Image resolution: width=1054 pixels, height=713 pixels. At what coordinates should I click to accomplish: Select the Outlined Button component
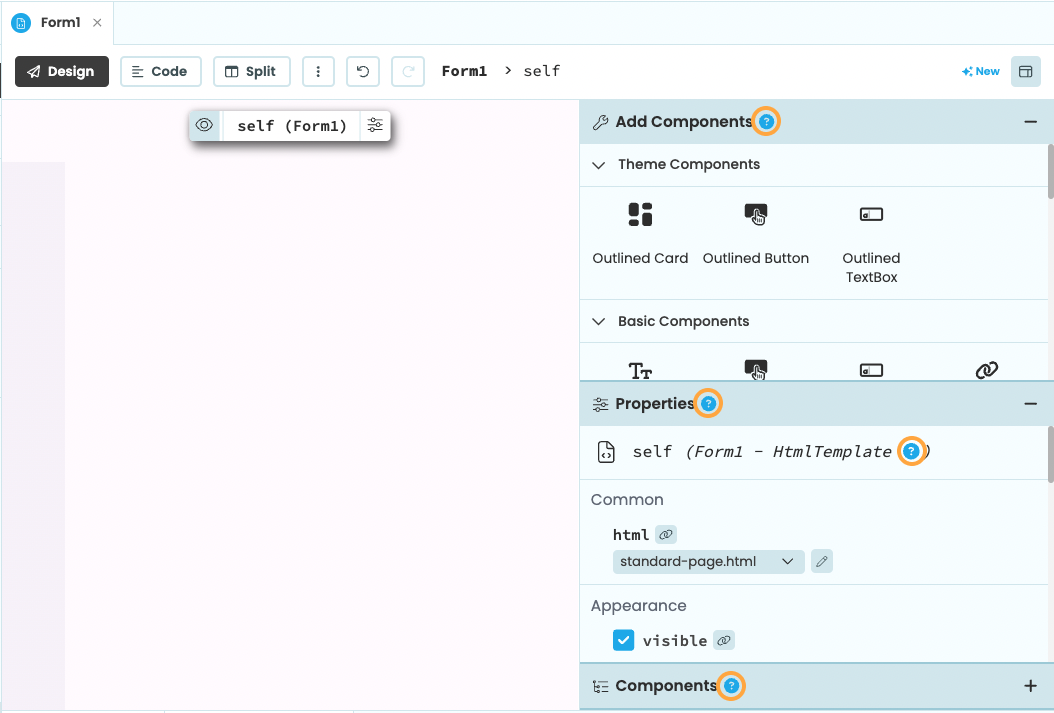point(756,214)
